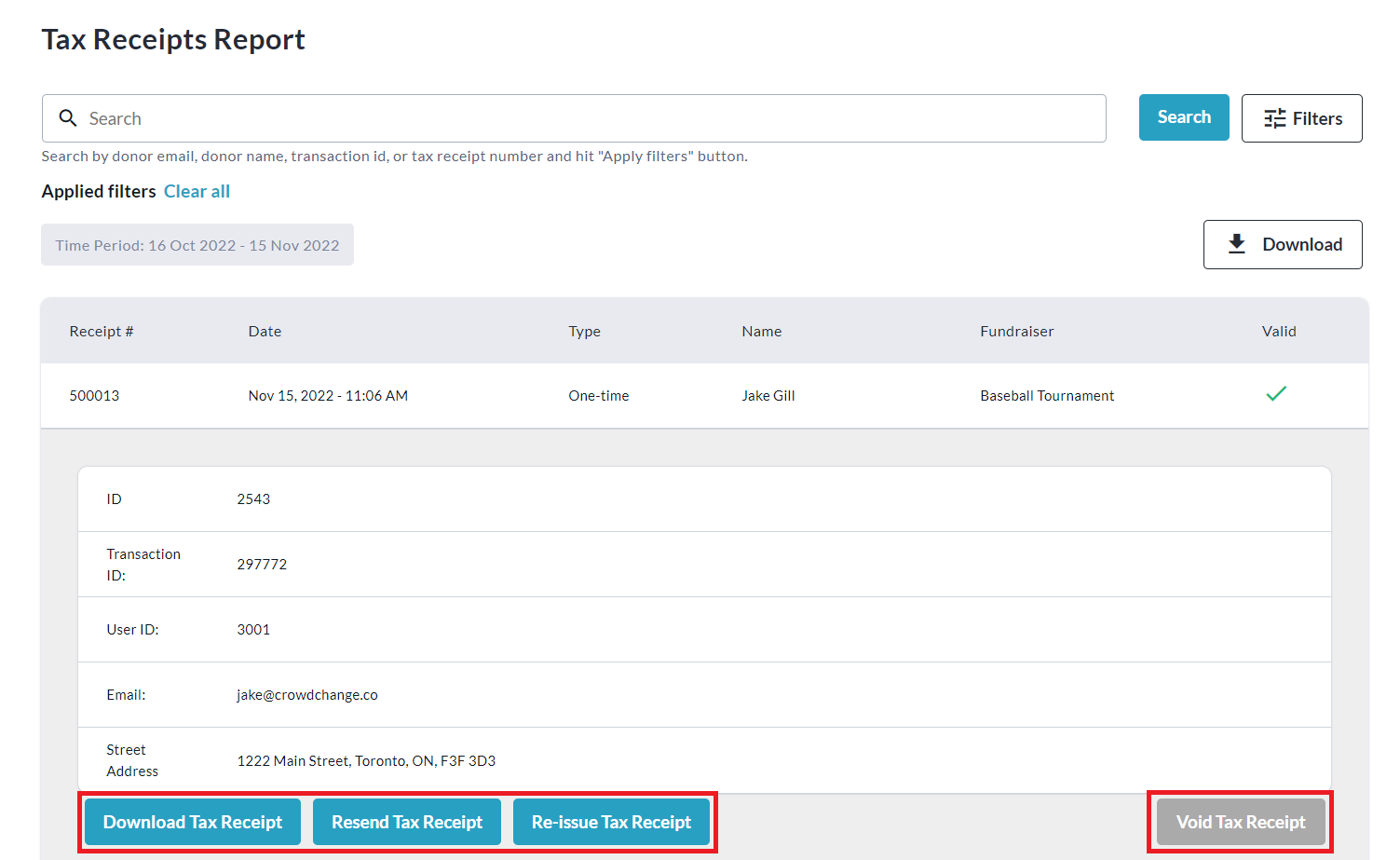
Task: Click the magnifying glass search icon
Action: pyautogui.click(x=68, y=118)
